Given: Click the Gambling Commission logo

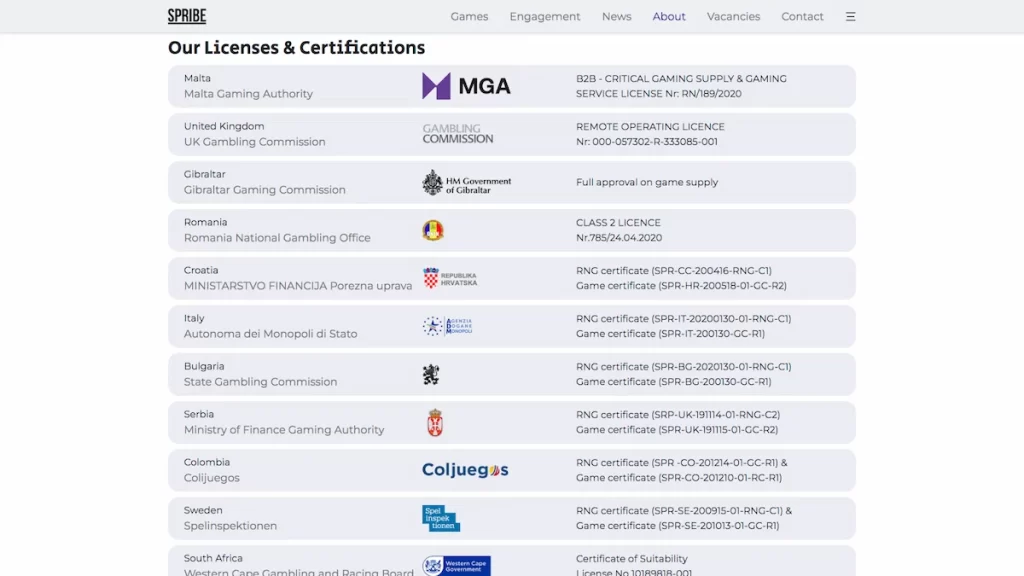Looking at the screenshot, I should click(x=457, y=134).
